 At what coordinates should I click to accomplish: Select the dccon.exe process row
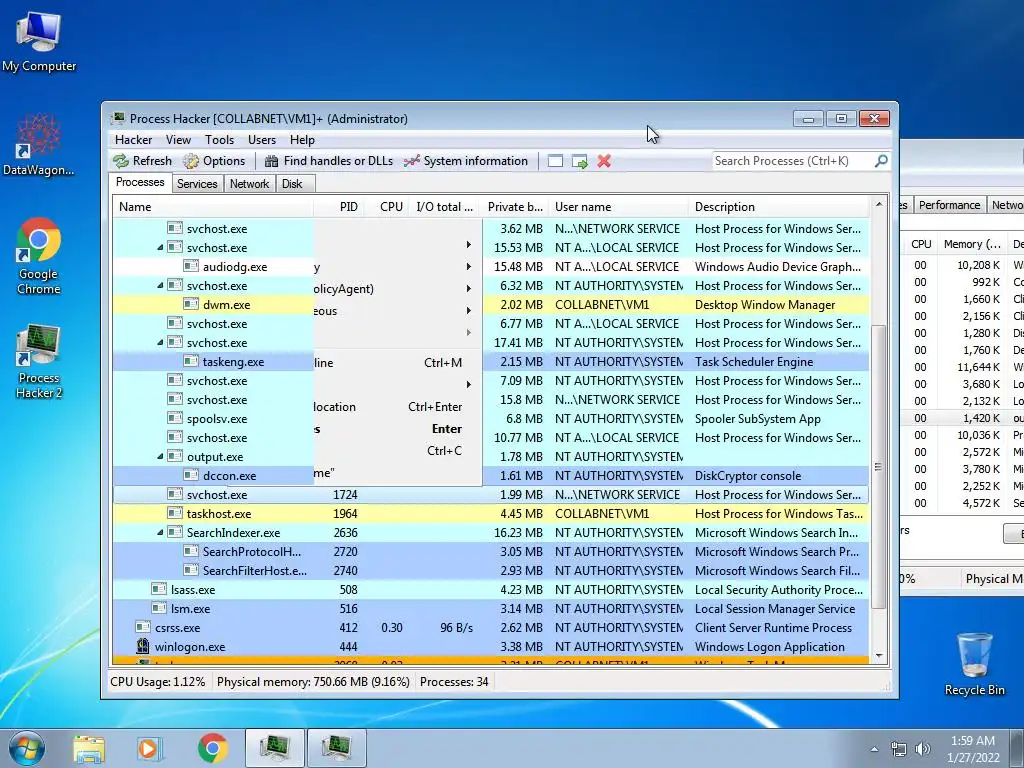(491, 475)
